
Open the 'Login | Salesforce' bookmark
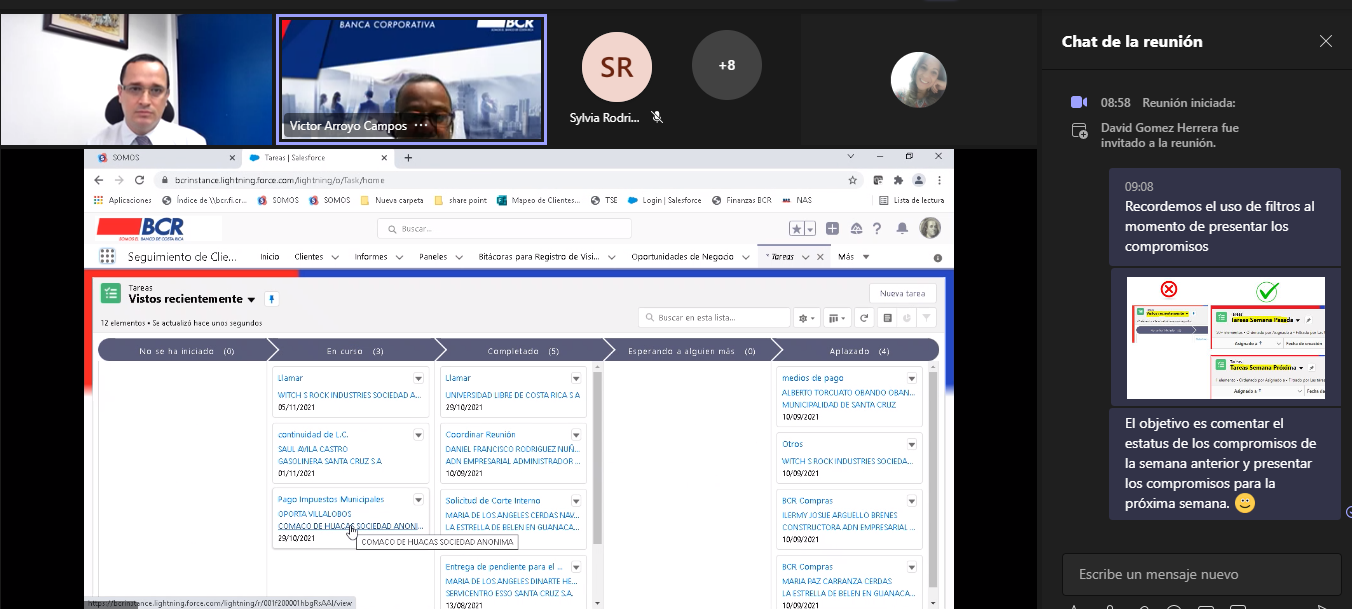tap(665, 200)
